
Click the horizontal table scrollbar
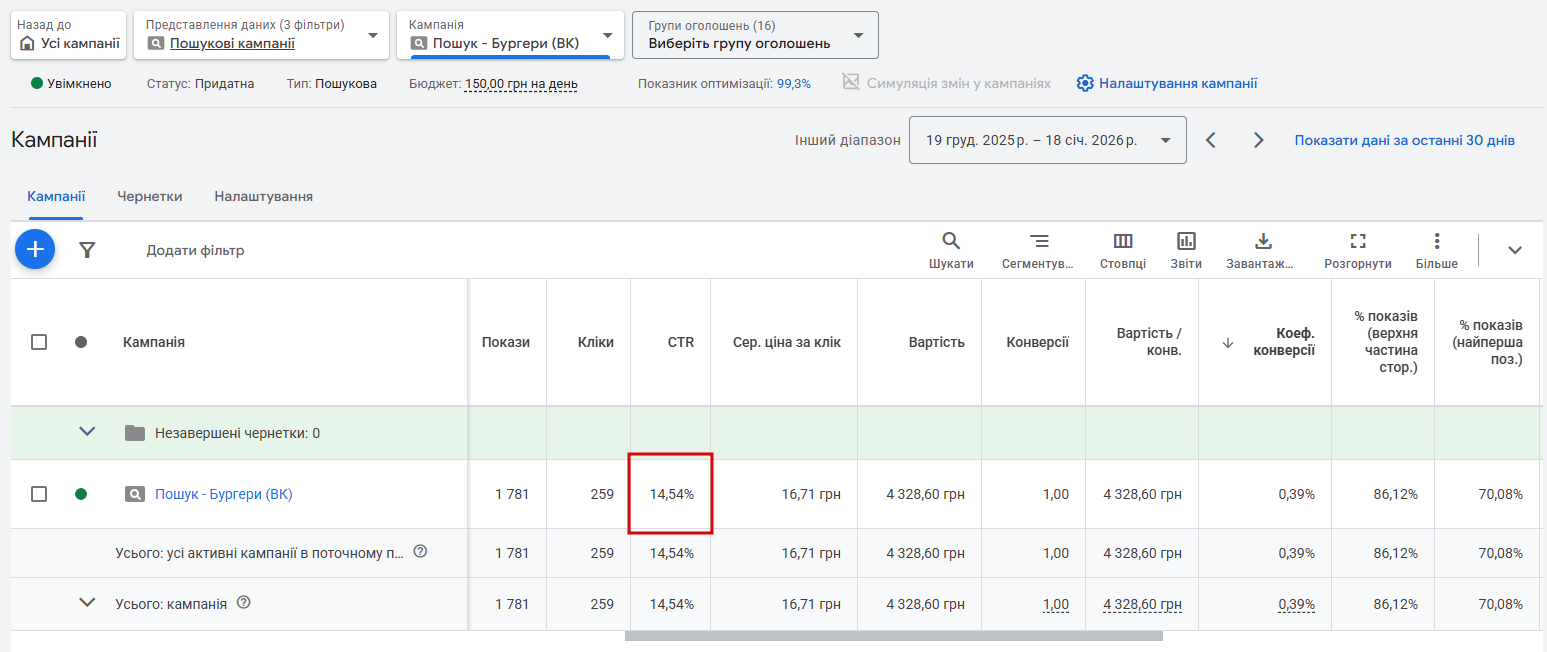[x=893, y=636]
